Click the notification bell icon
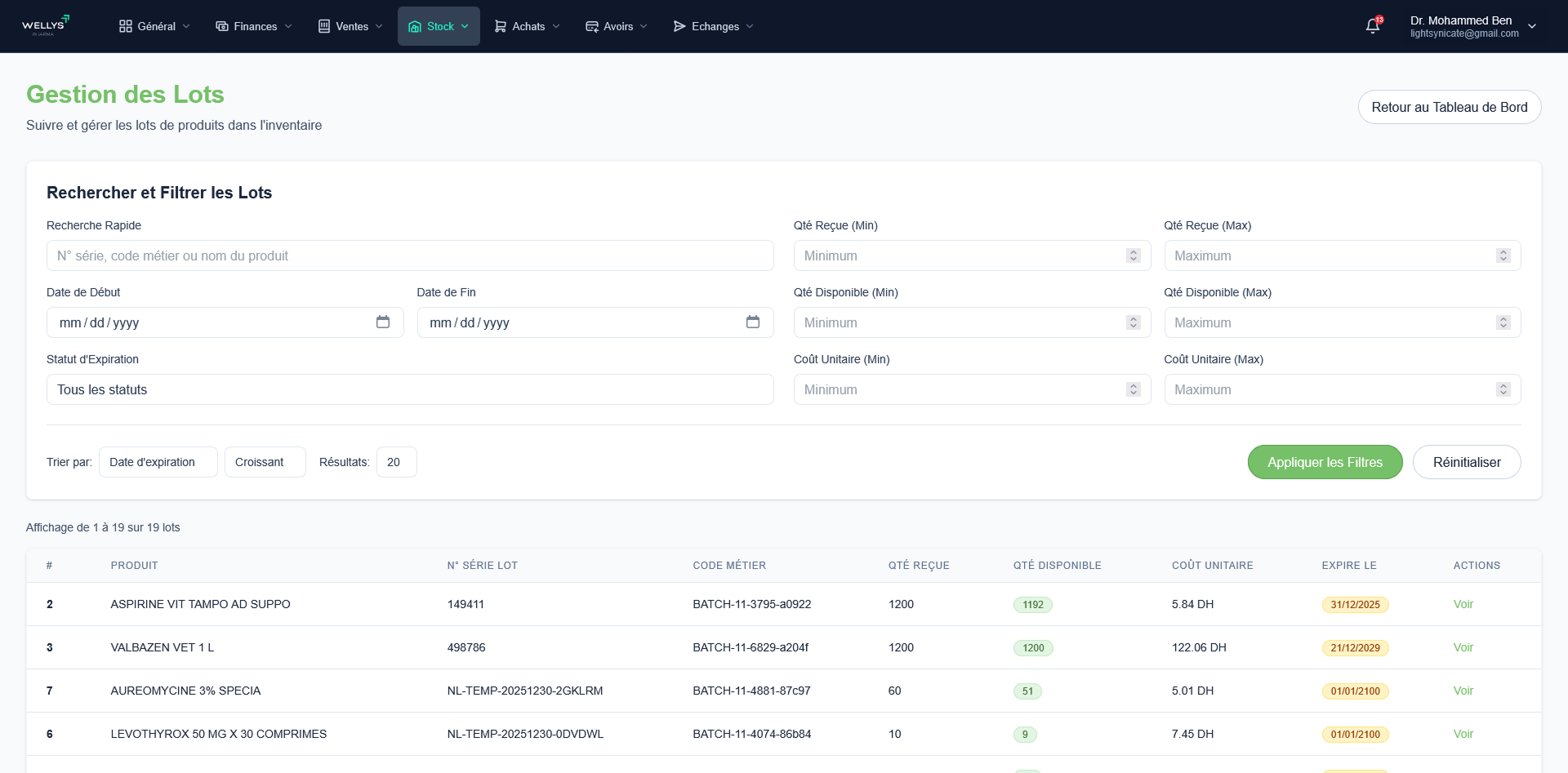 1373,26
